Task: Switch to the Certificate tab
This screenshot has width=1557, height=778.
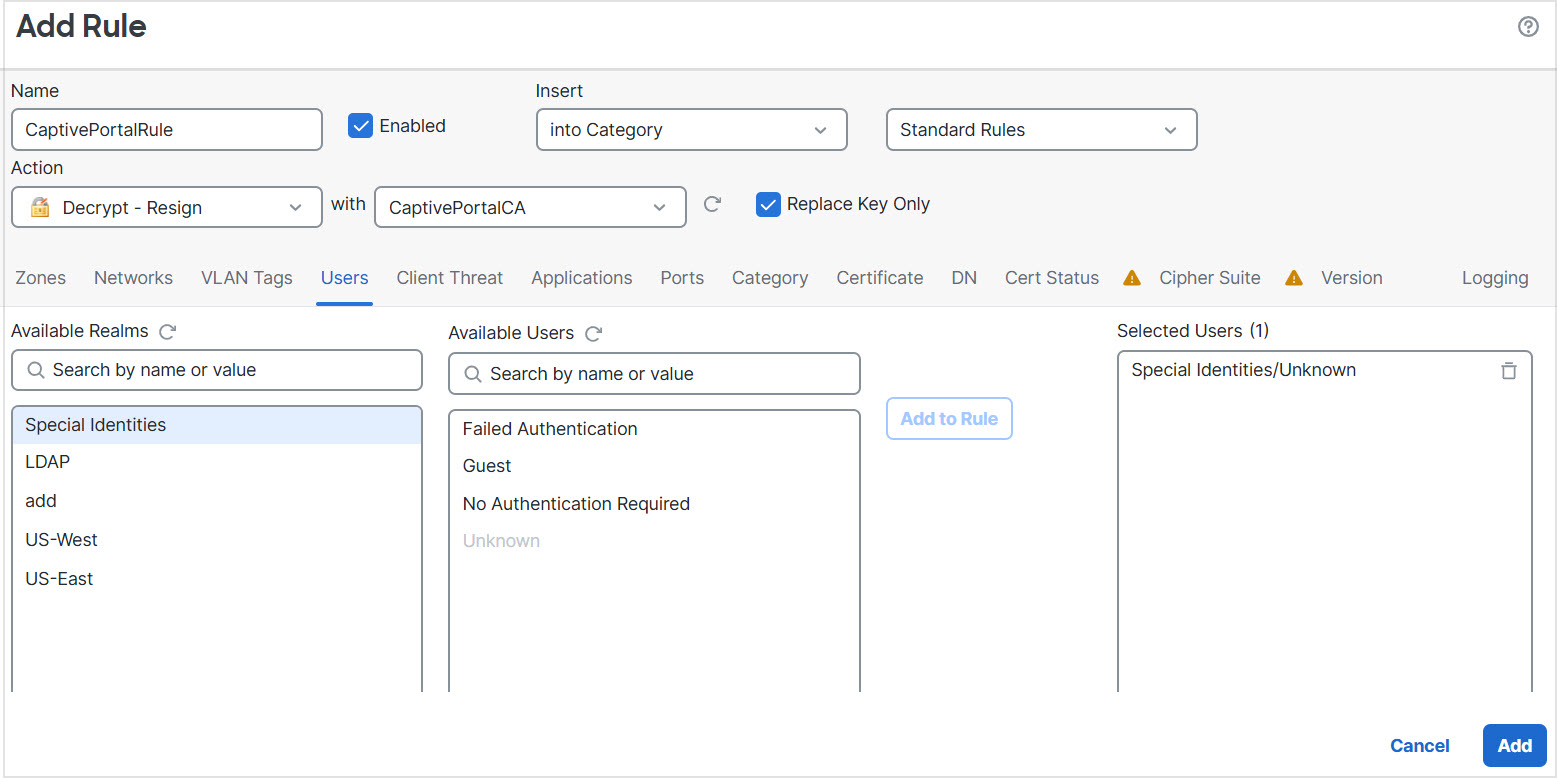Action: pyautogui.click(x=879, y=277)
